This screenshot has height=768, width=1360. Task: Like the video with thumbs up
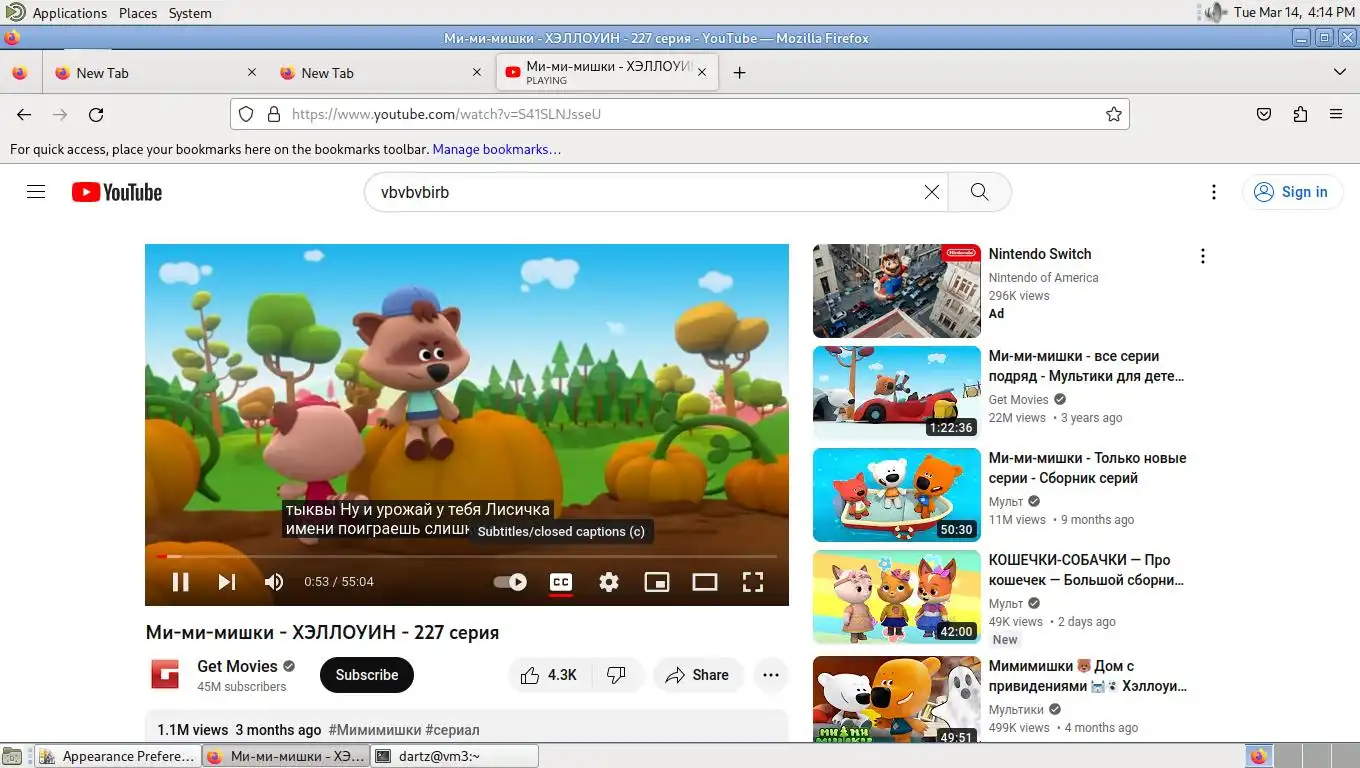click(549, 675)
